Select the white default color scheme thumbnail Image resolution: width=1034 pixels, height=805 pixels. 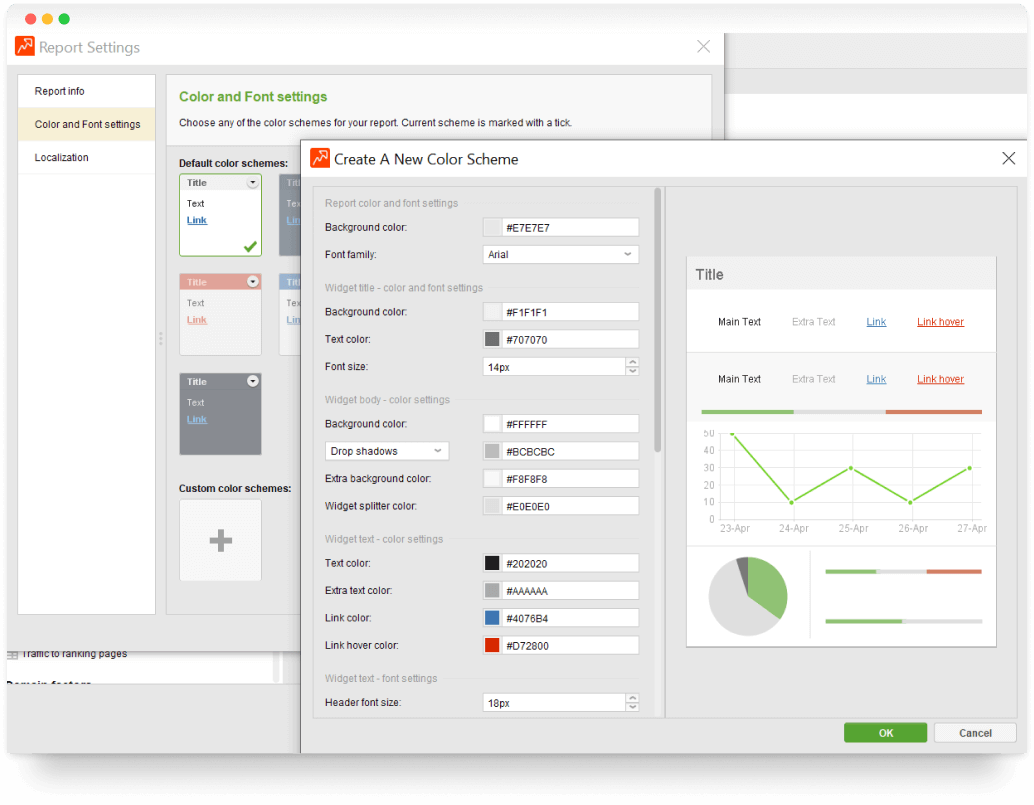(x=220, y=215)
